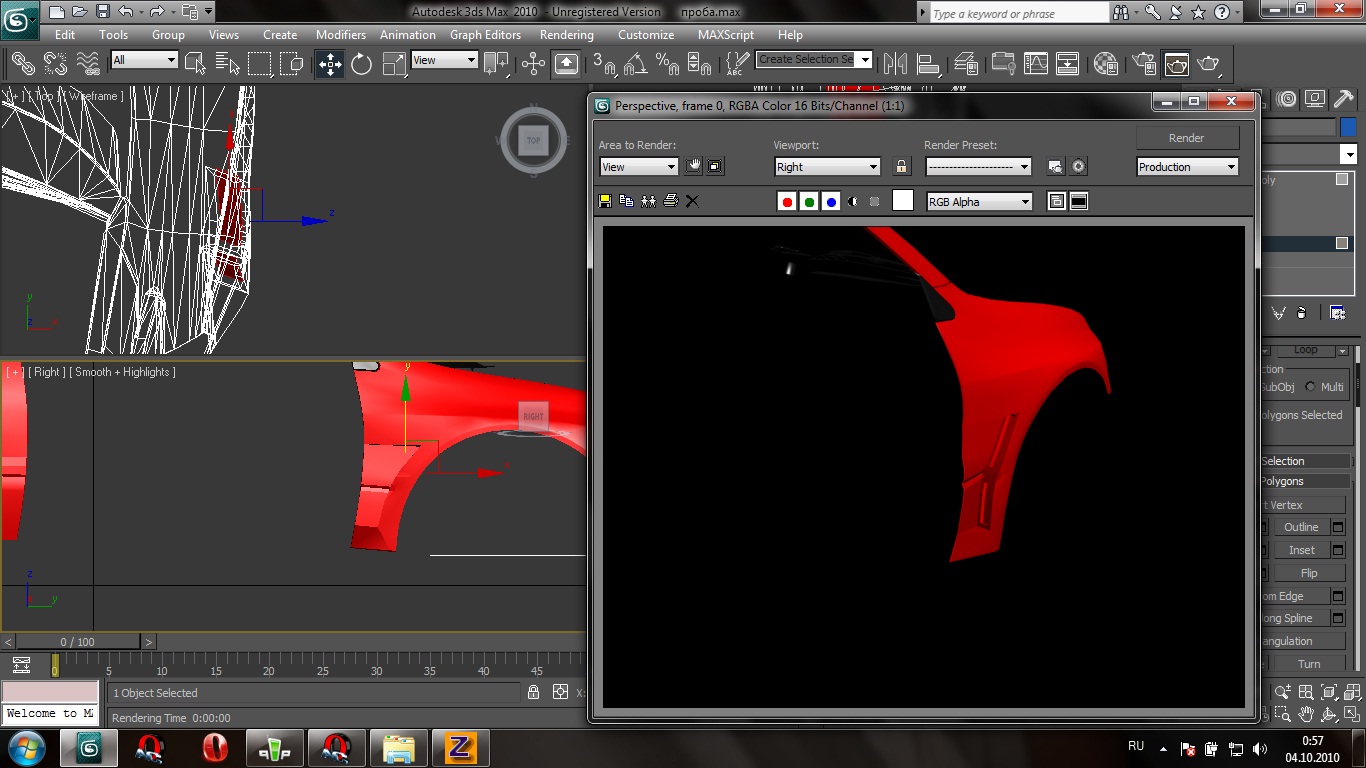Image resolution: width=1366 pixels, height=768 pixels.
Task: Click the Flip button in polygon panel
Action: coord(1308,573)
